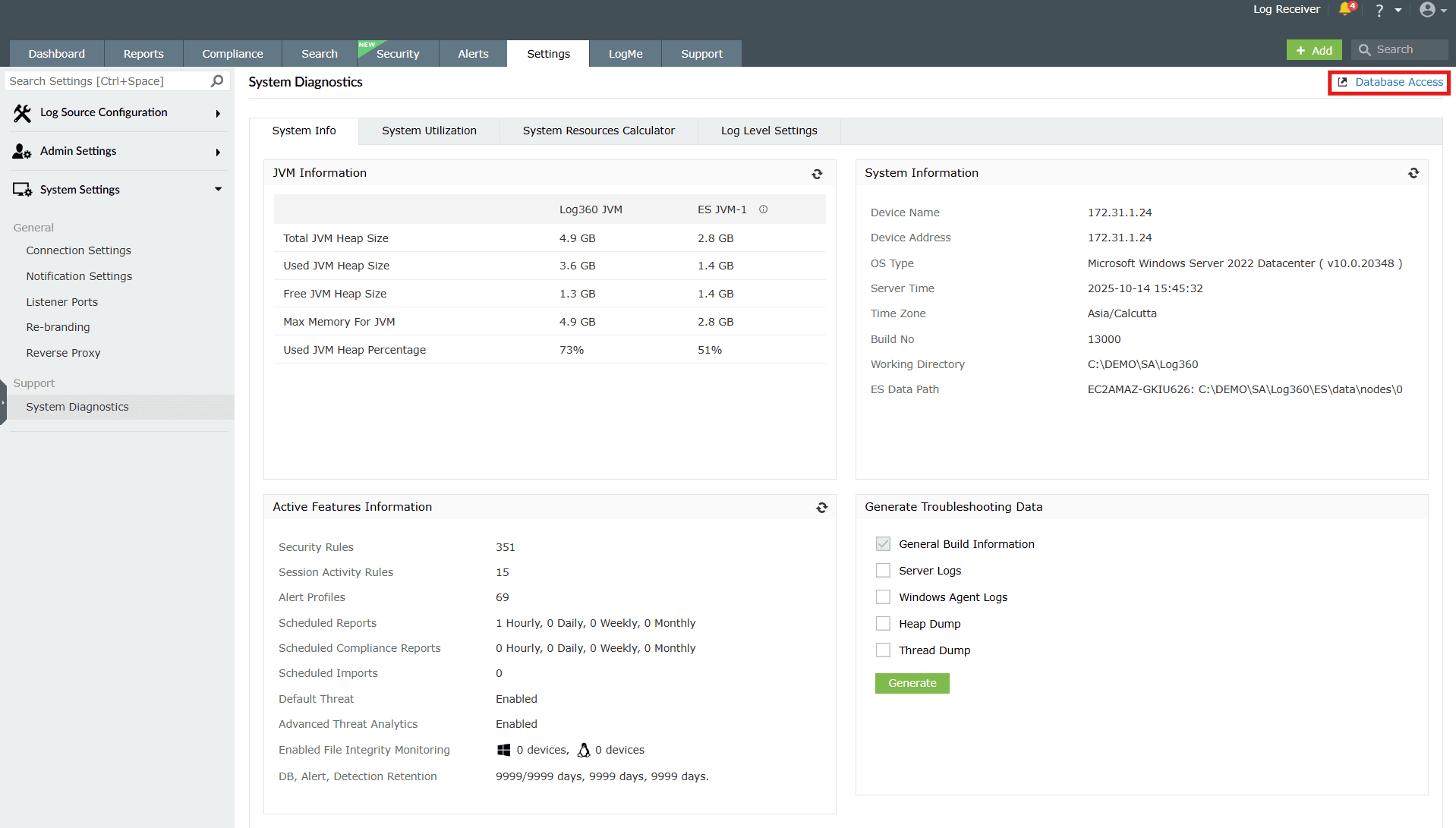Enable the Server Logs checkbox
Image resolution: width=1456 pixels, height=828 pixels.
pos(883,570)
